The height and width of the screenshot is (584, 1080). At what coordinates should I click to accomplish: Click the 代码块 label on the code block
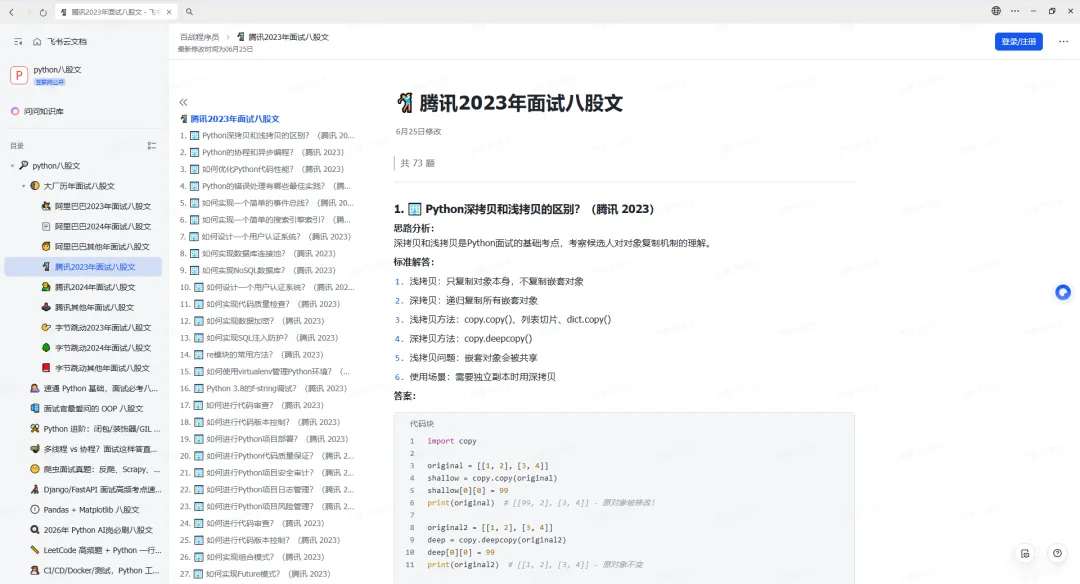(x=422, y=424)
